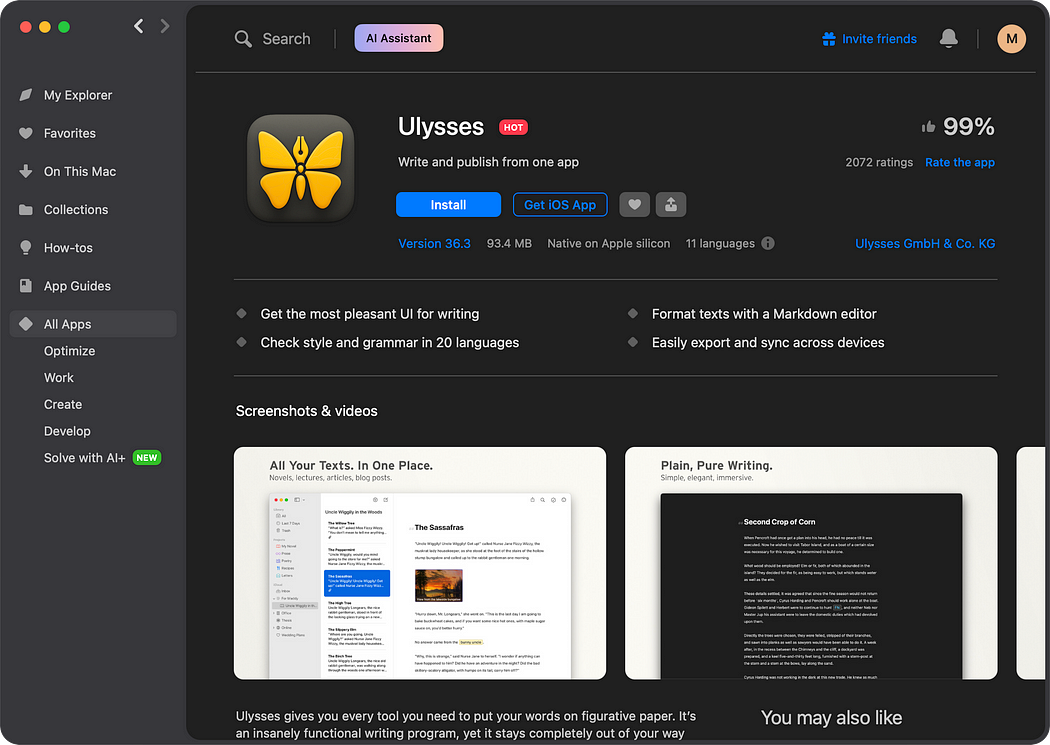
Task: Open Ulysses GmbH & Co. KG developer link
Action: coord(925,243)
